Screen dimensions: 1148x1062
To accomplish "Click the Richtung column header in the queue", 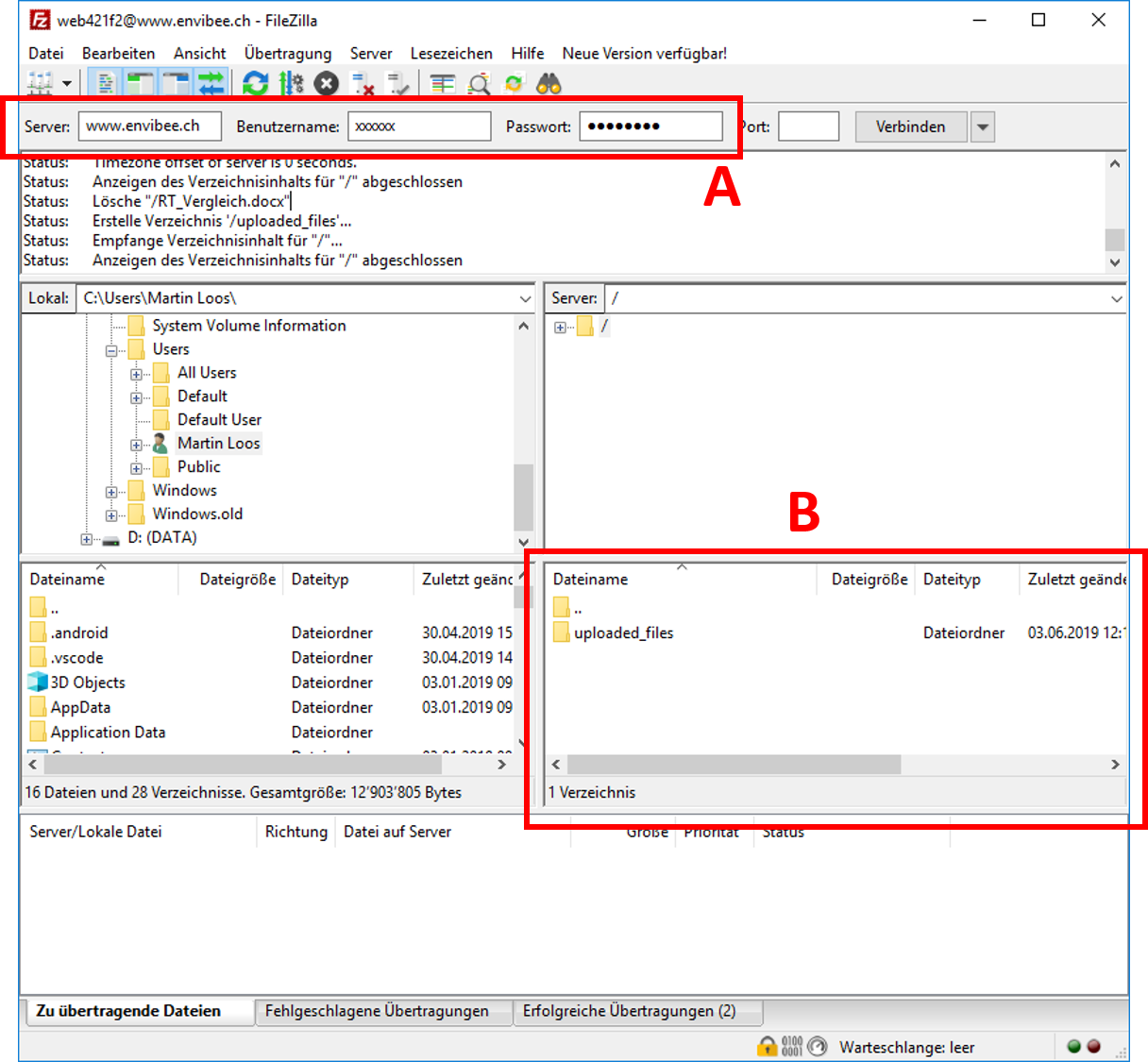I will [295, 832].
